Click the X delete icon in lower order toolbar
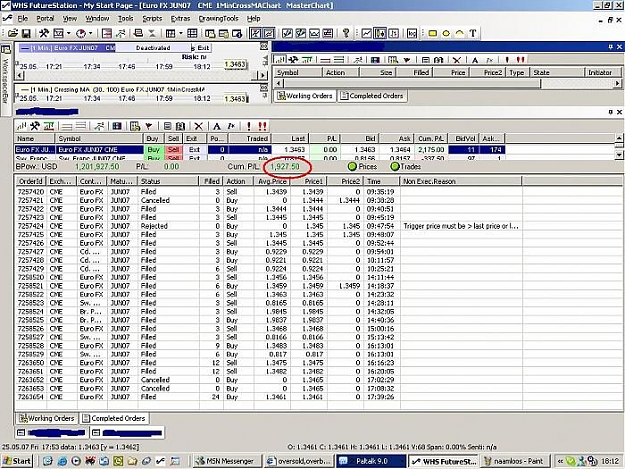The image size is (625, 469). pos(199,126)
